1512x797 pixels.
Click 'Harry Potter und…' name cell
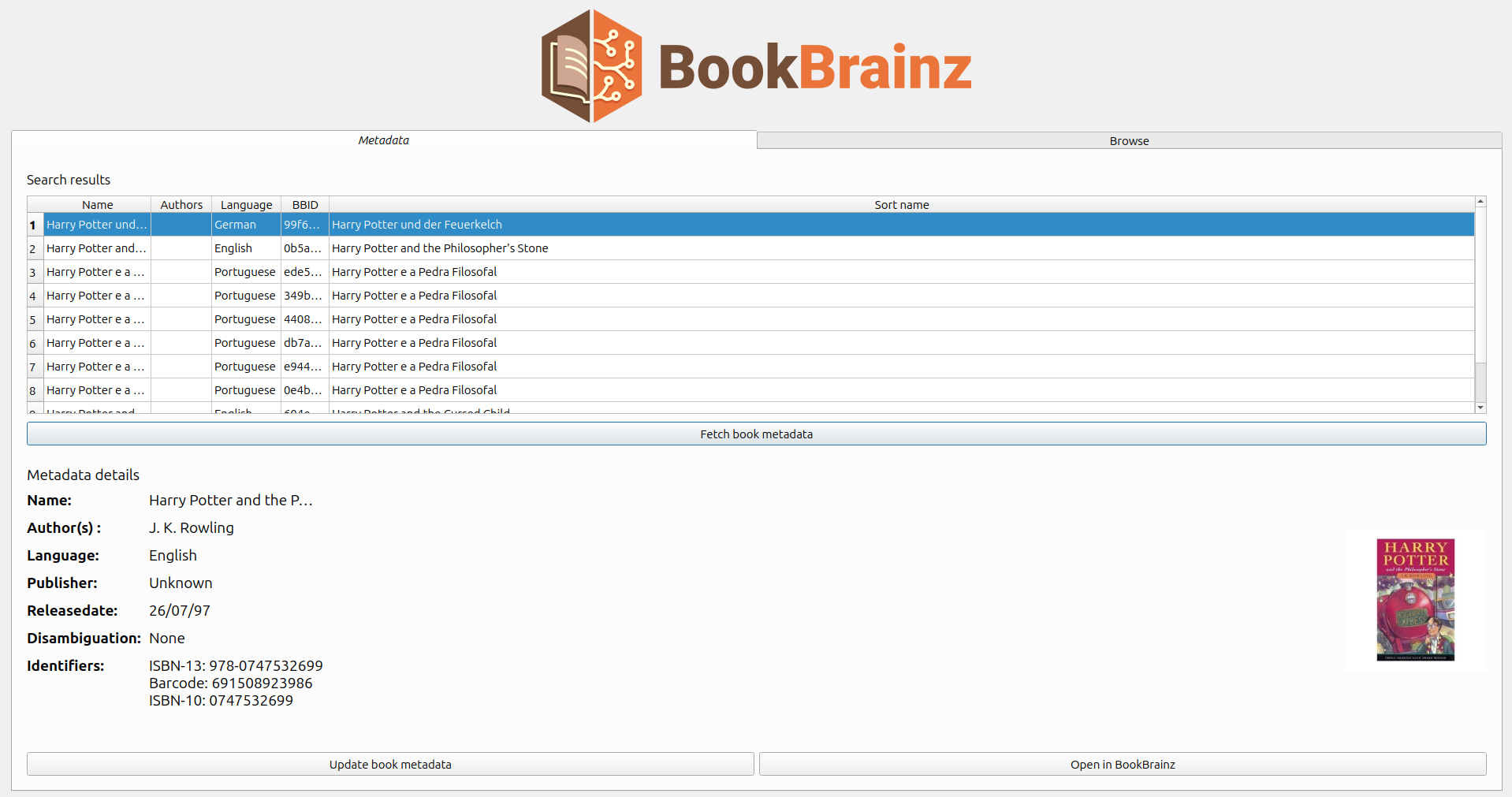[x=98, y=225]
